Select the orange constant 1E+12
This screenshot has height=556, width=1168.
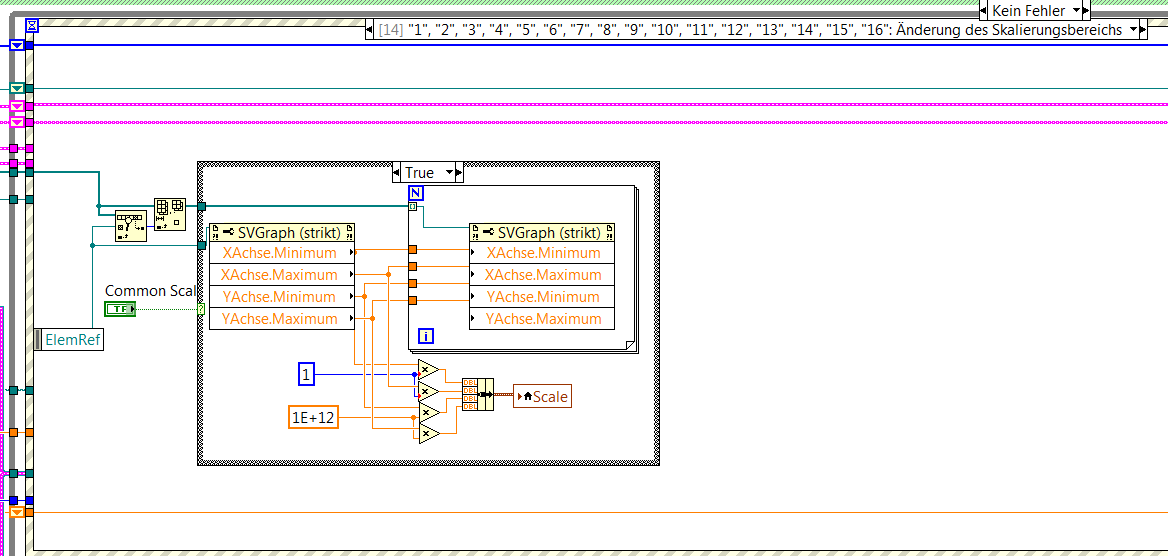tap(314, 418)
